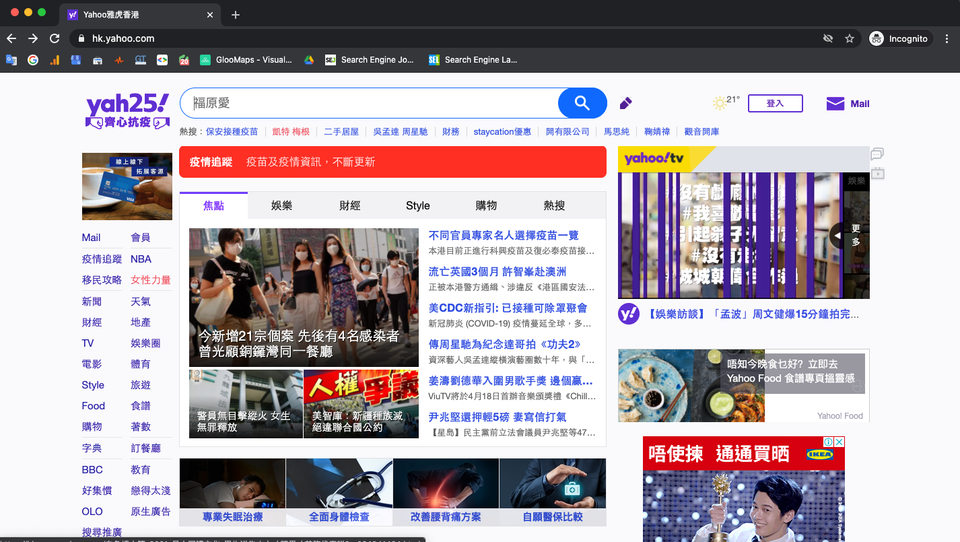Open headline 傳周星馳為紀念達哥拍《功夫2》
Image resolution: width=960 pixels, height=542 pixels.
504,344
